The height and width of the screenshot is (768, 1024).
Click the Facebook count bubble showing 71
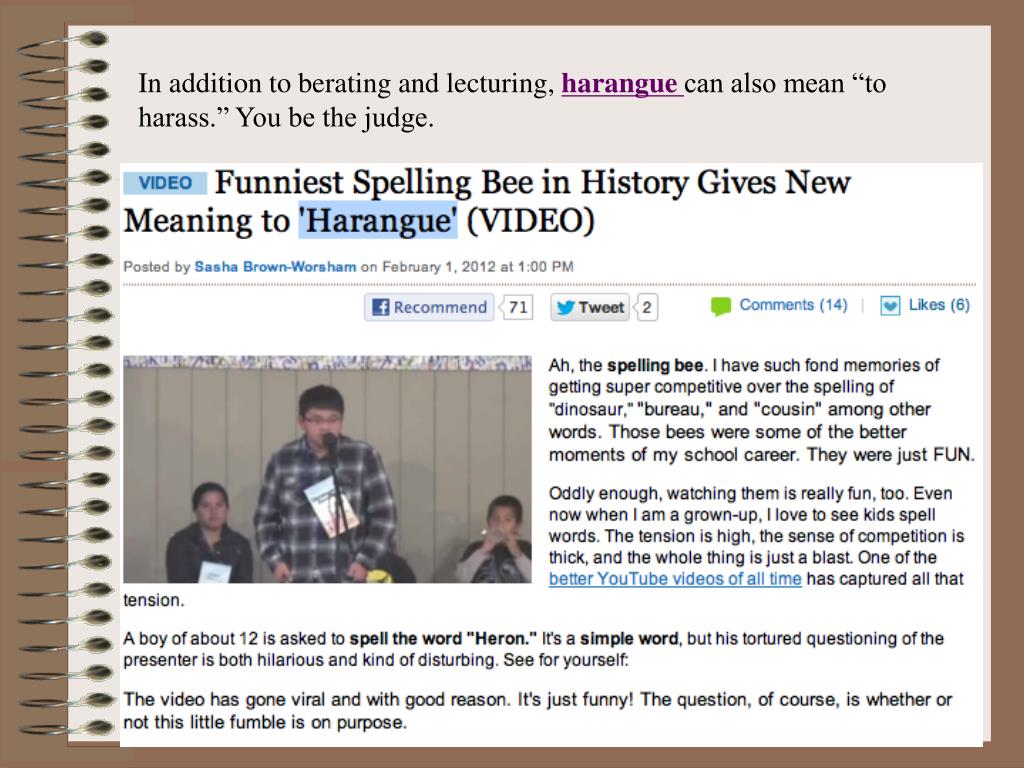(518, 307)
